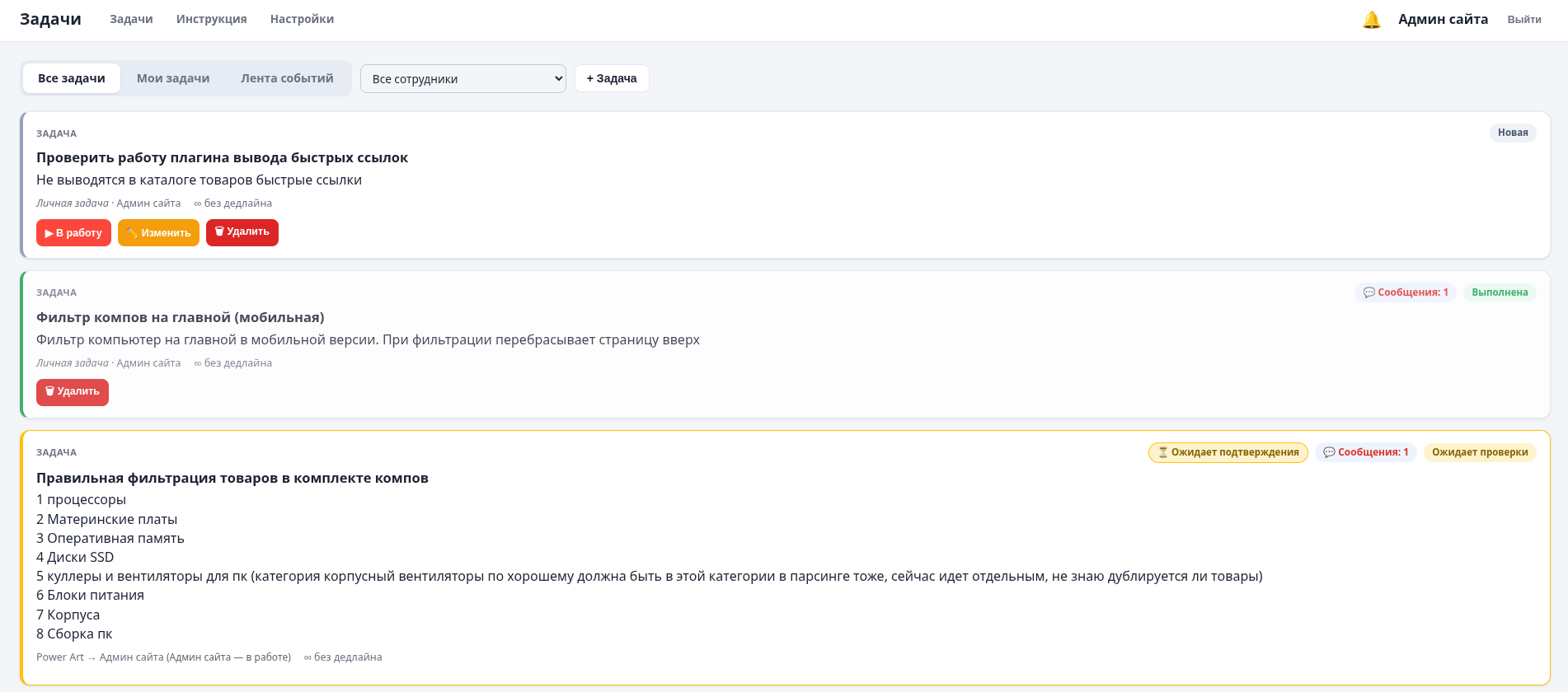Open the Админ сайта profile name
Image resolution: width=1568 pixels, height=692 pixels.
coord(1443,19)
